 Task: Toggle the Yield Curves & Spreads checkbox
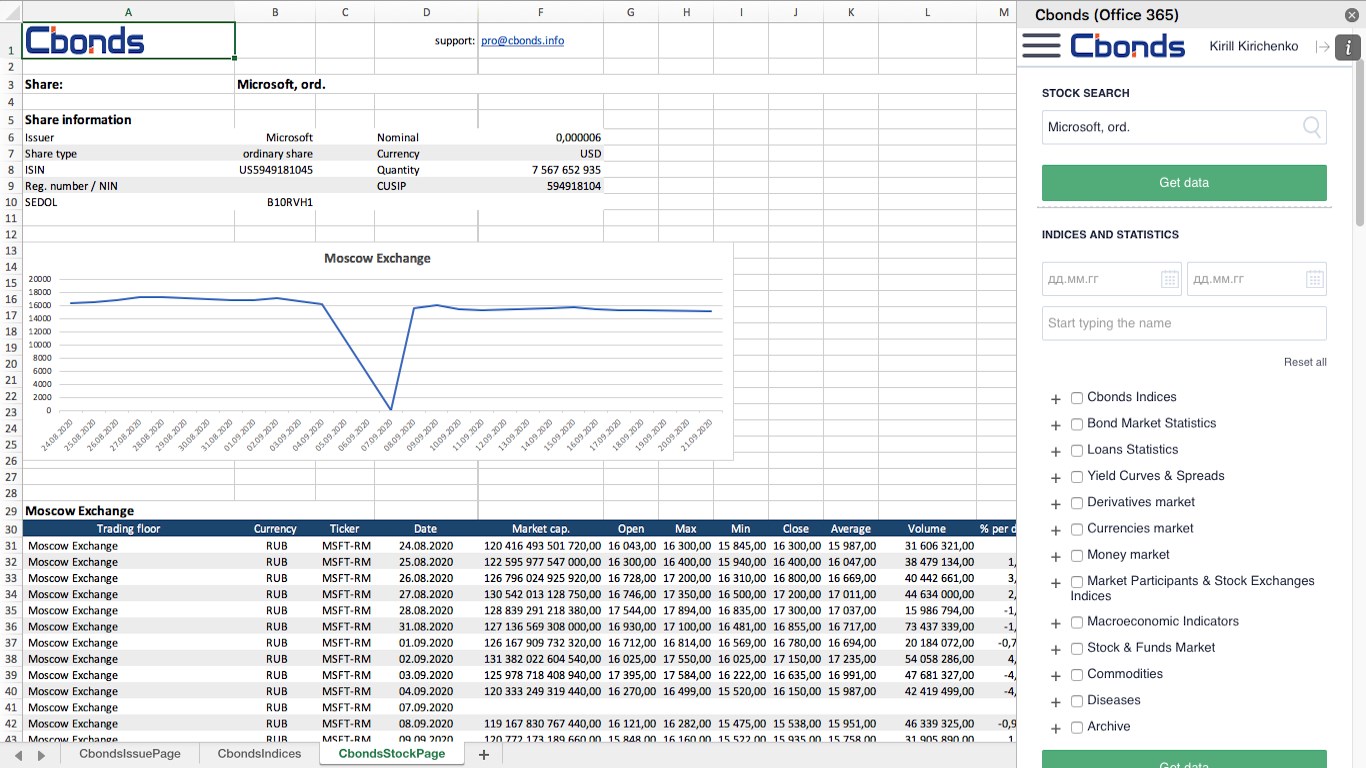point(1077,477)
